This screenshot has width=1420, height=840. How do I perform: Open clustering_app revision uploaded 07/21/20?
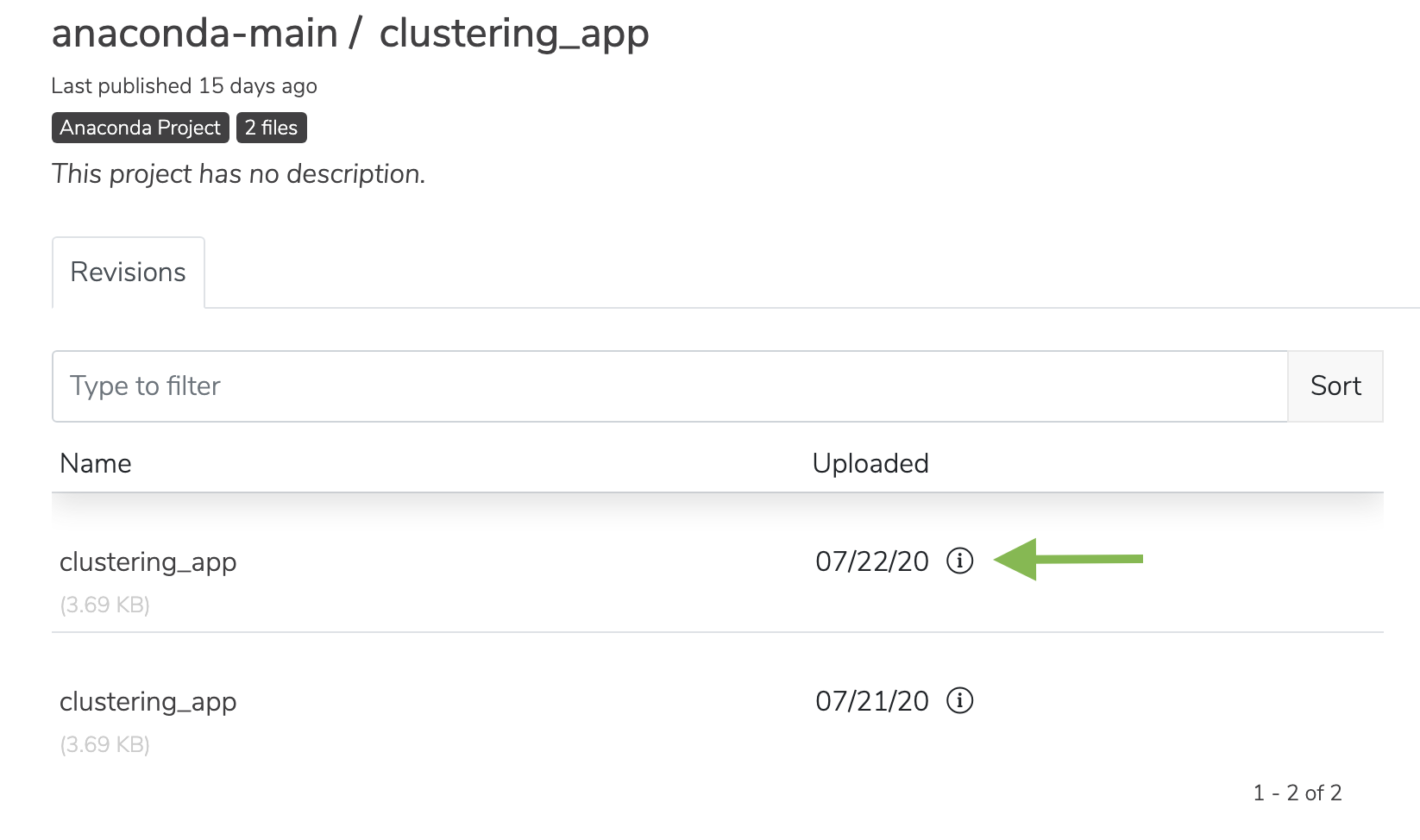[x=148, y=702]
